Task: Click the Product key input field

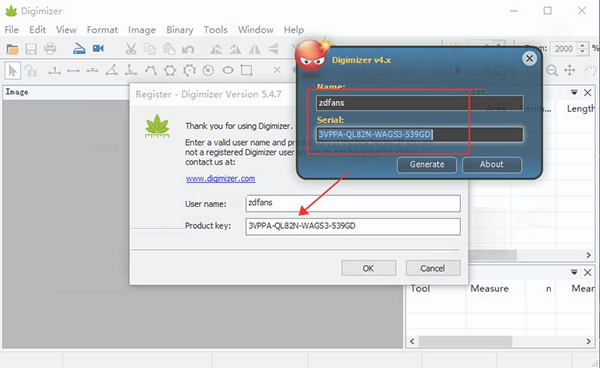Action: click(x=353, y=226)
